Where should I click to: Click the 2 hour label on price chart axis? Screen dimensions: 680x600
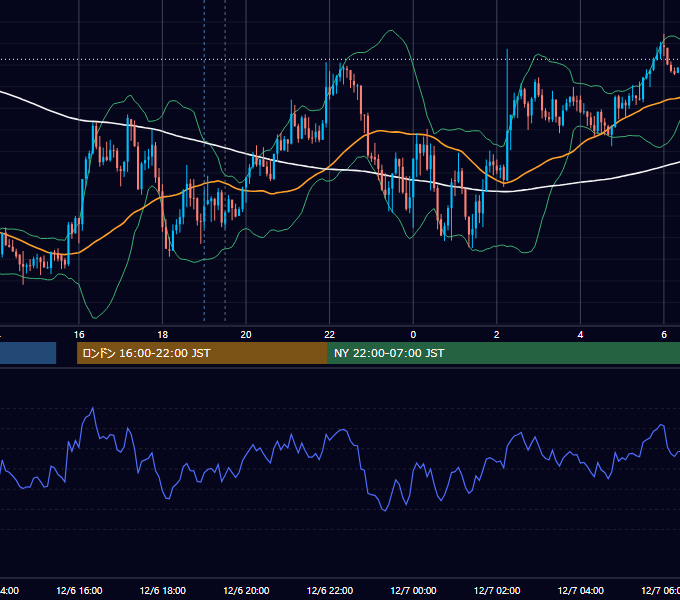tap(497, 335)
